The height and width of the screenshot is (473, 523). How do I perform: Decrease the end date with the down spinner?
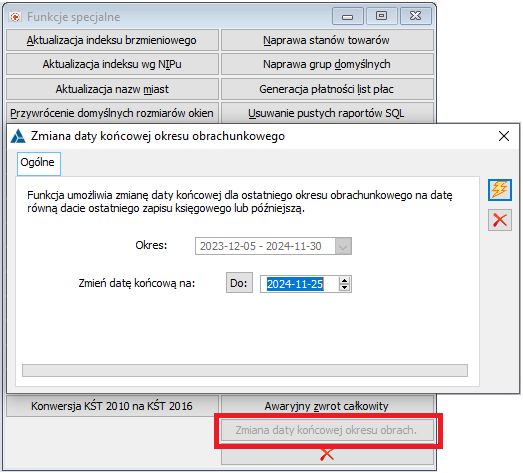pos(345,288)
